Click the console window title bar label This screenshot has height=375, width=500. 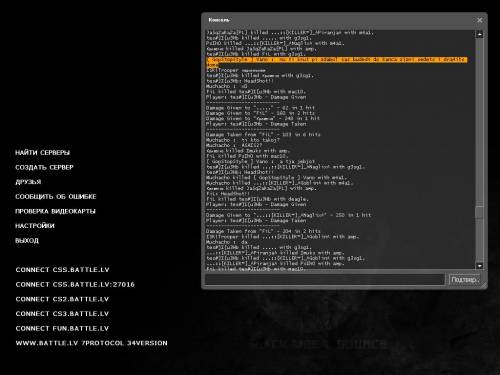tap(219, 20)
